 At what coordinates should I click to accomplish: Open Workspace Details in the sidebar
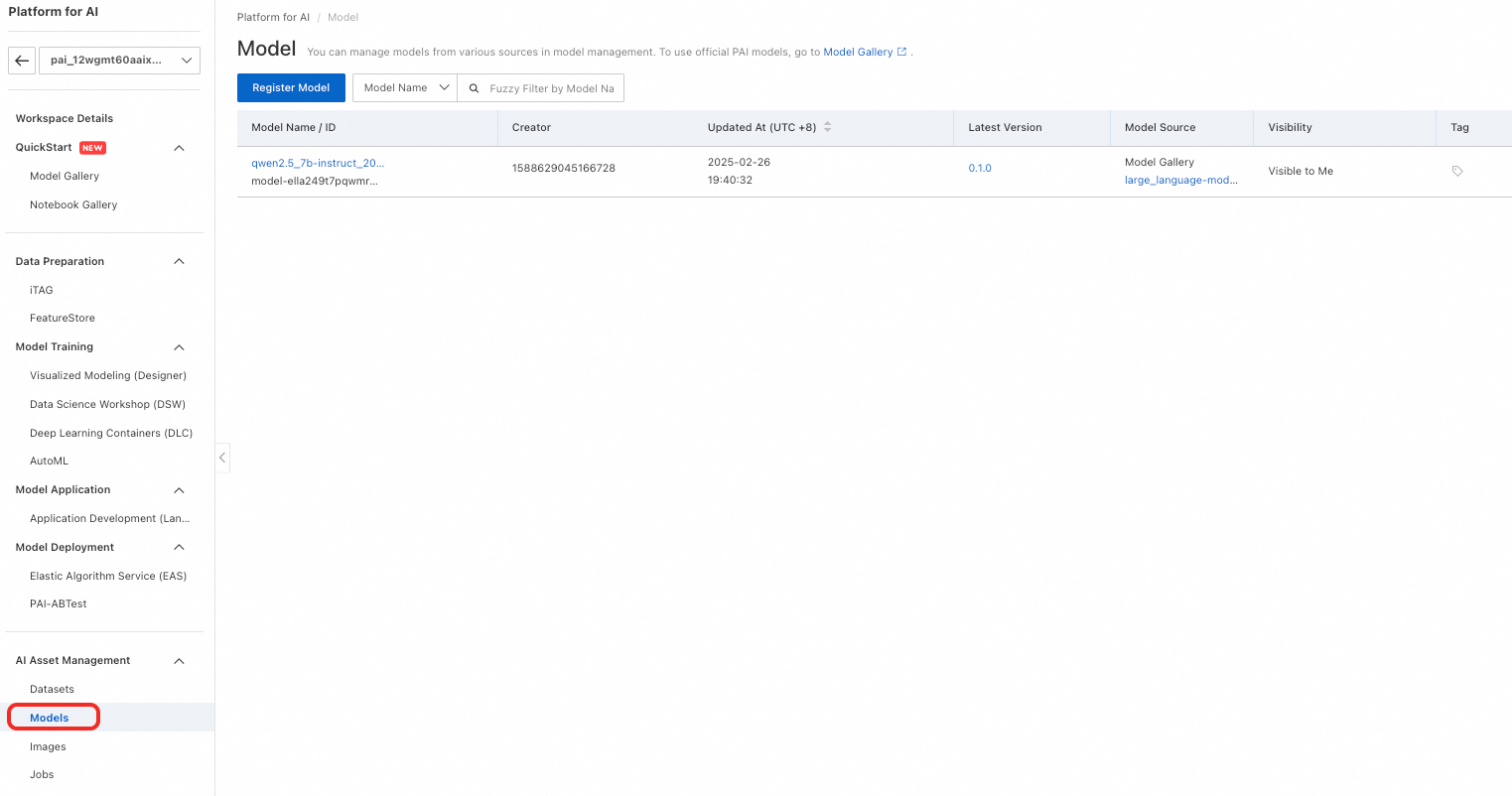65,118
